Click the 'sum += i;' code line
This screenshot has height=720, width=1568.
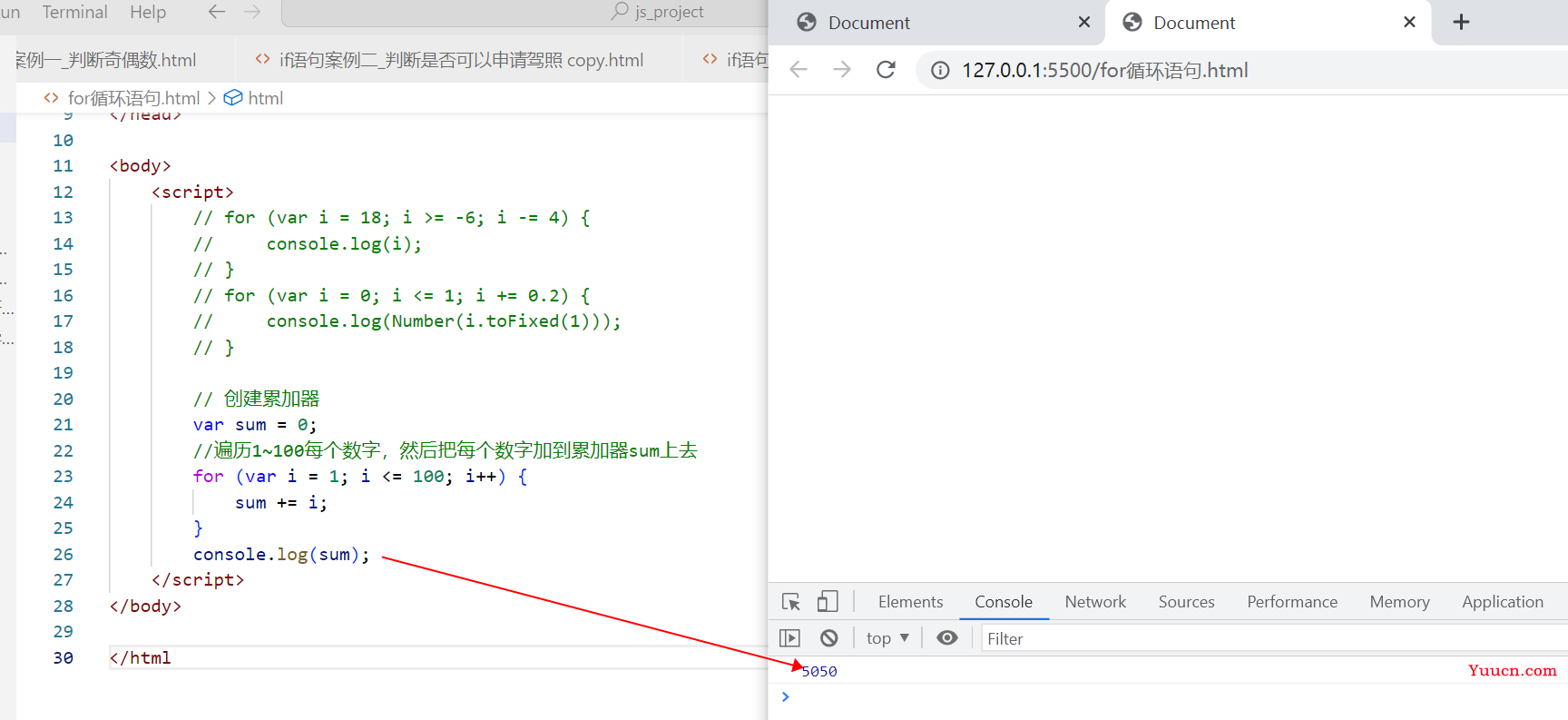point(281,503)
